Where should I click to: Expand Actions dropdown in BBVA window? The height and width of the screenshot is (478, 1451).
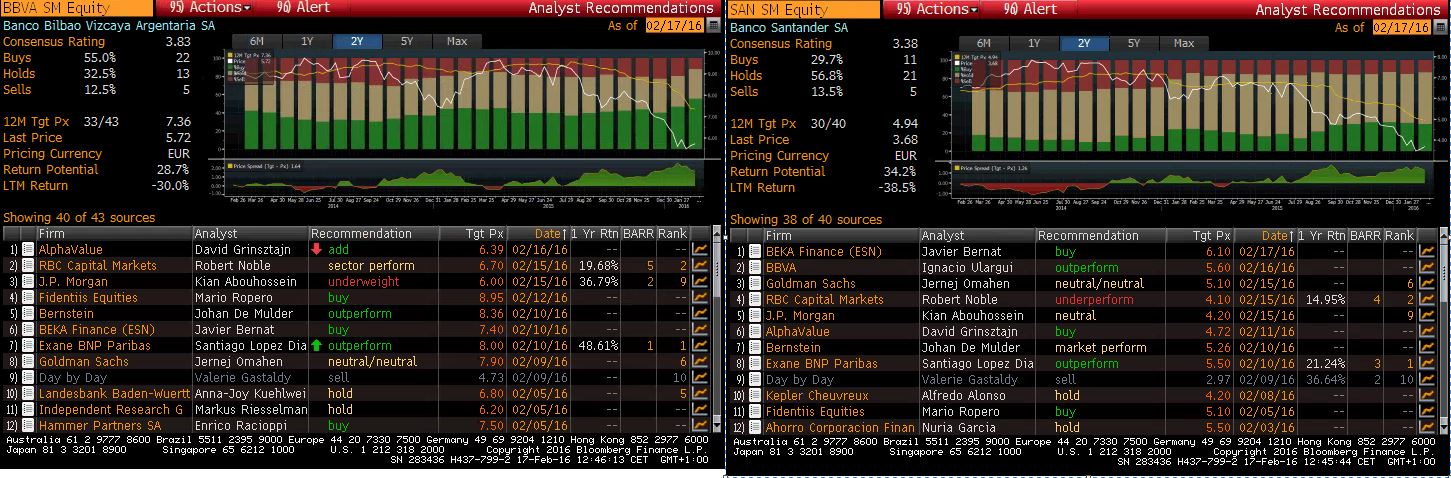pos(209,8)
